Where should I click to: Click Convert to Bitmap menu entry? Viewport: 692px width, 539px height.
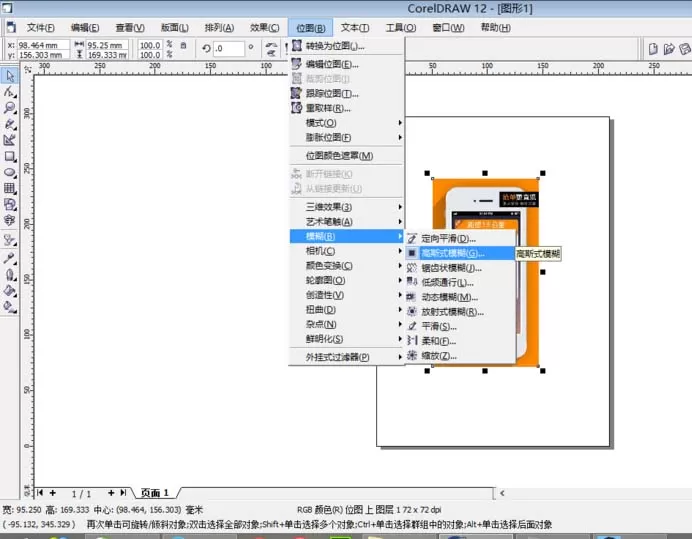click(x=346, y=46)
